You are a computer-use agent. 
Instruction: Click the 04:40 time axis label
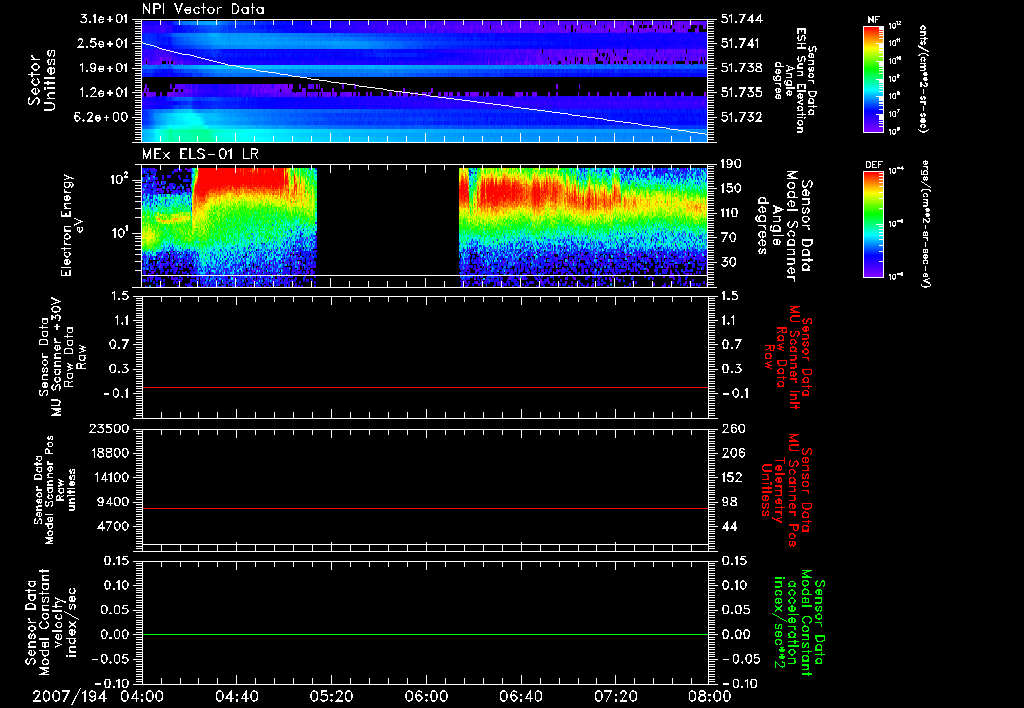pos(237,697)
